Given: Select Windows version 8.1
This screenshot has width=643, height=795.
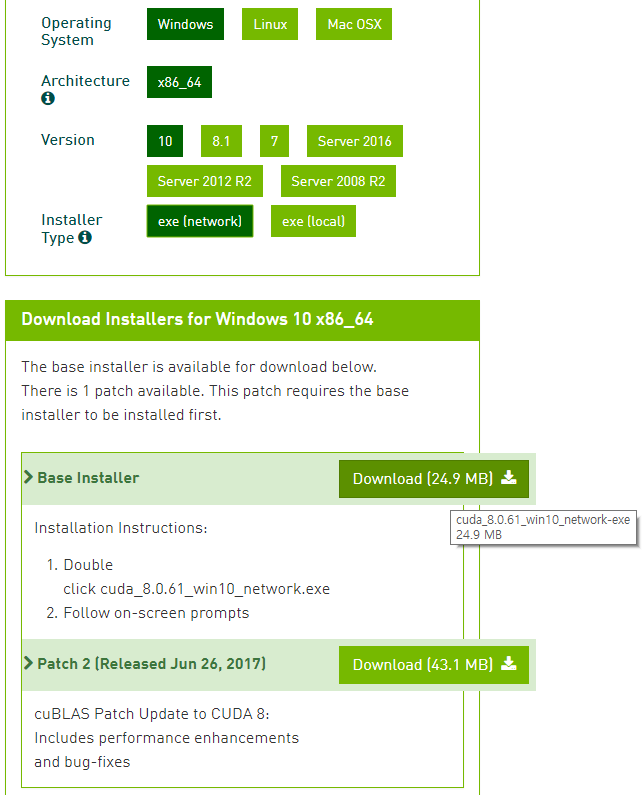Looking at the screenshot, I should click(221, 141).
